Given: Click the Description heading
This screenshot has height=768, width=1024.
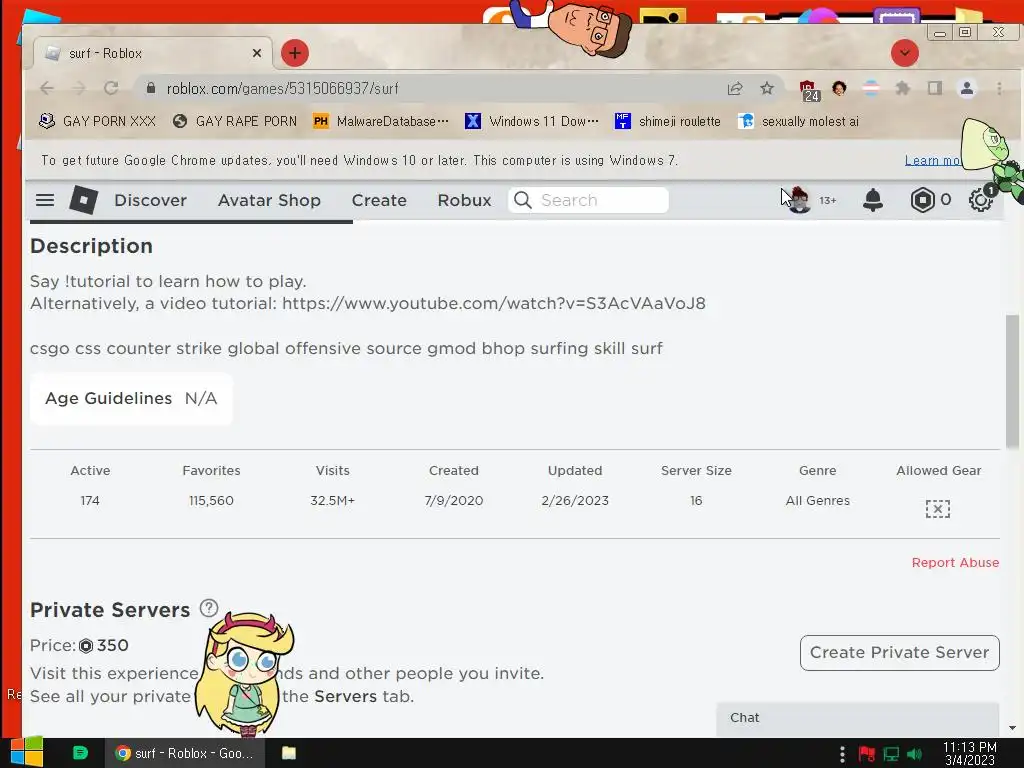Looking at the screenshot, I should [x=91, y=246].
